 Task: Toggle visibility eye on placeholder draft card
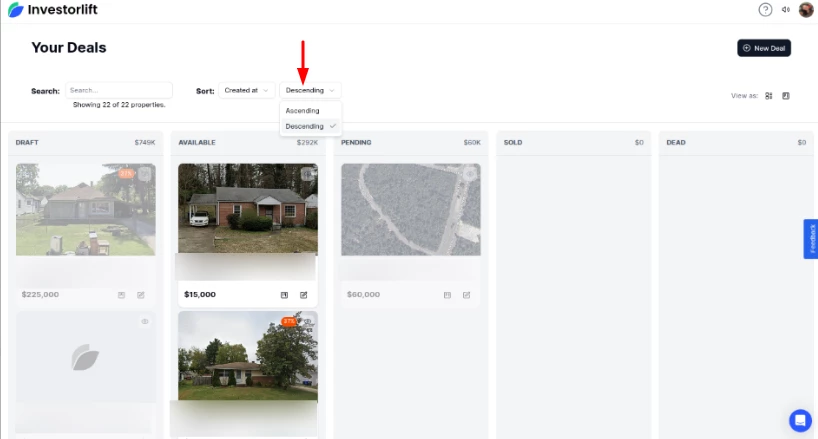[x=145, y=322]
